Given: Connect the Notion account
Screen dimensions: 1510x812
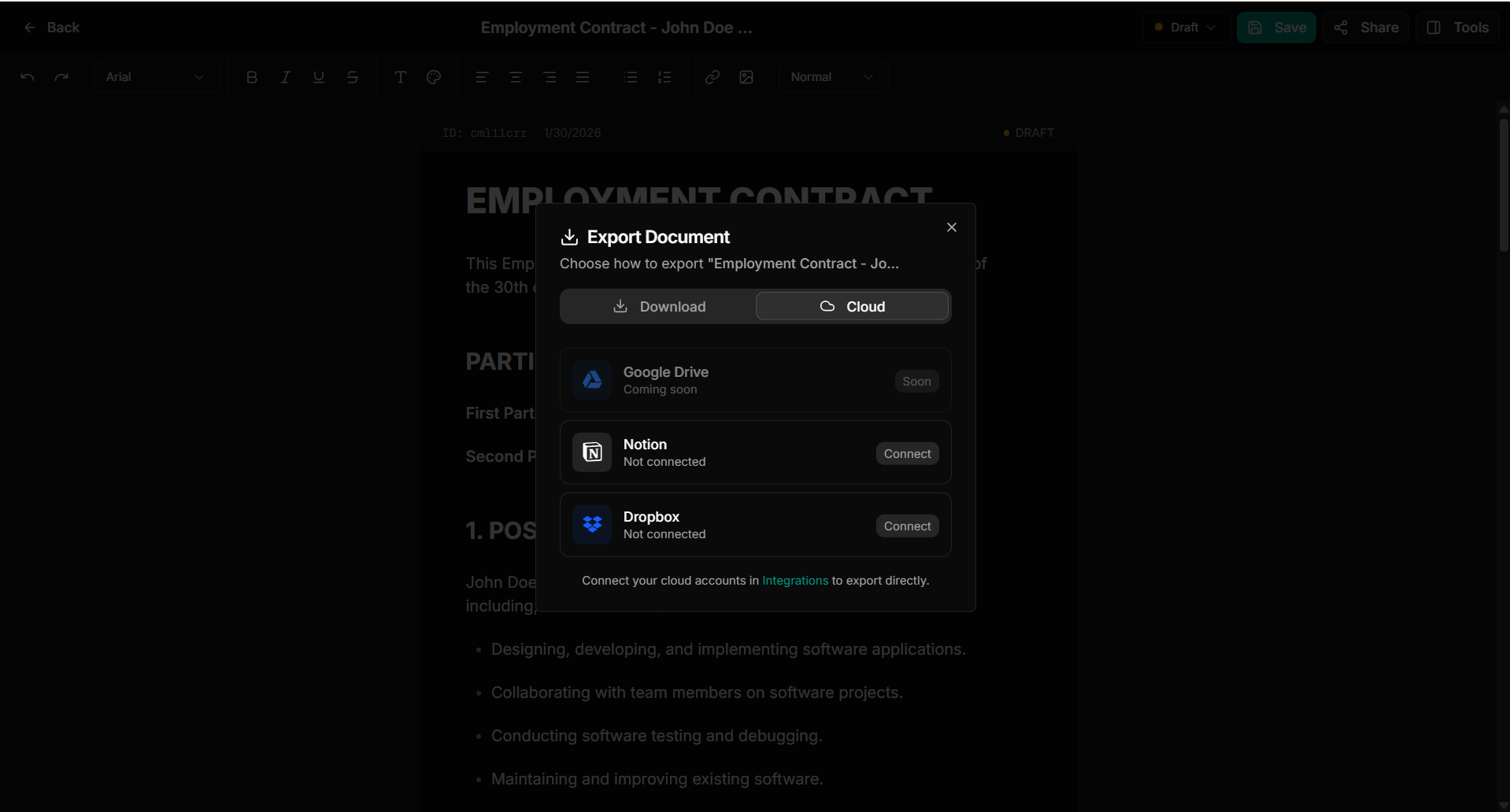Looking at the screenshot, I should coord(907,453).
